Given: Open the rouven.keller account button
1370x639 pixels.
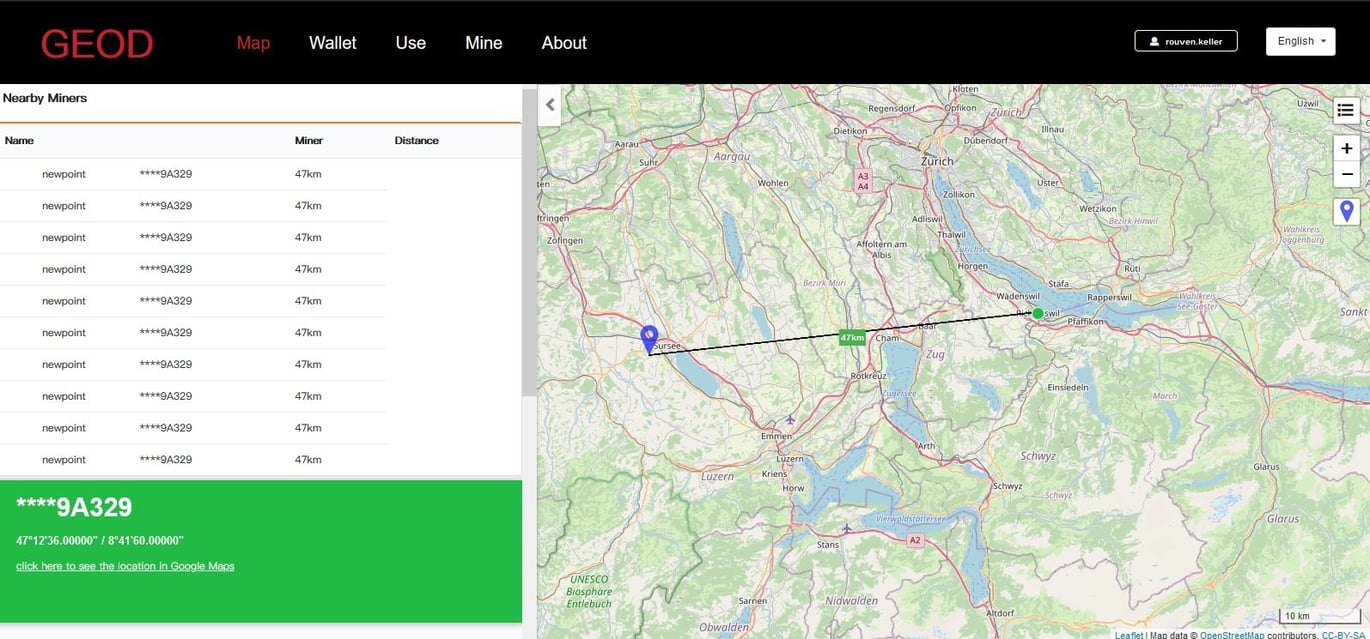Looking at the screenshot, I should pos(1186,40).
